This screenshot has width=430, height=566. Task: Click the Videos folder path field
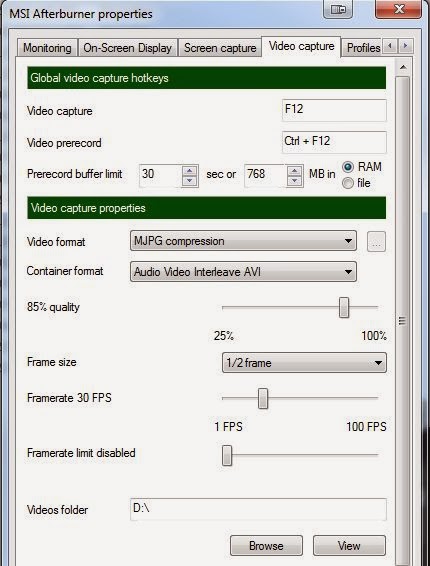[x=258, y=509]
